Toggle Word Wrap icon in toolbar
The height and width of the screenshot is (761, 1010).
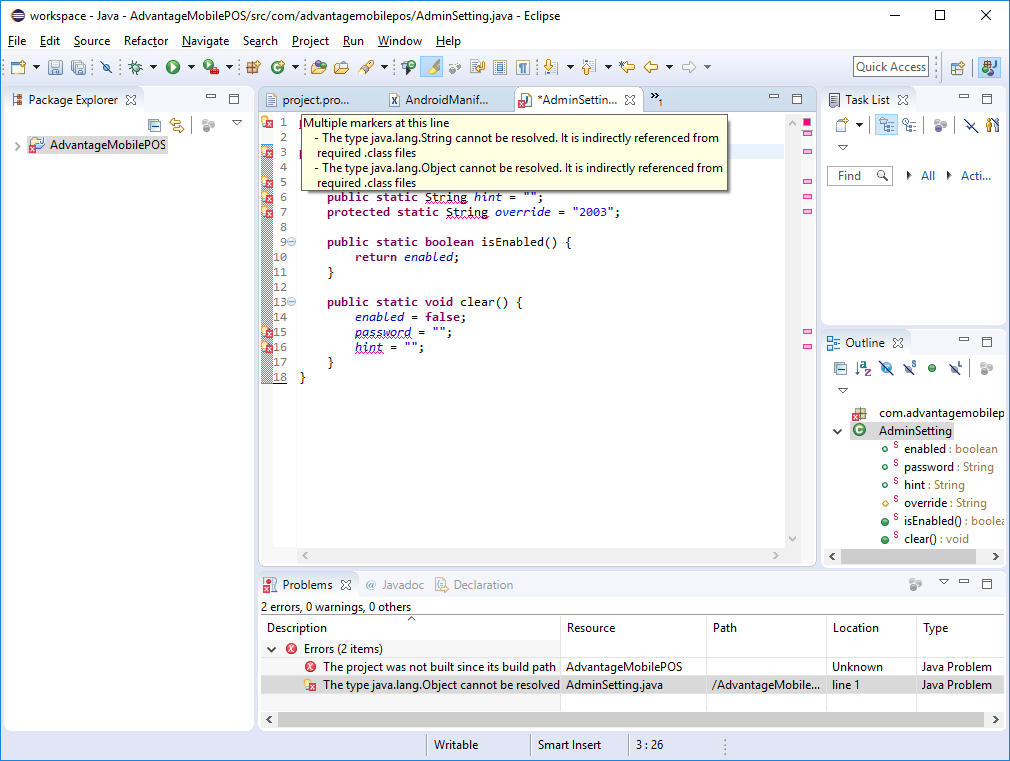[x=477, y=67]
